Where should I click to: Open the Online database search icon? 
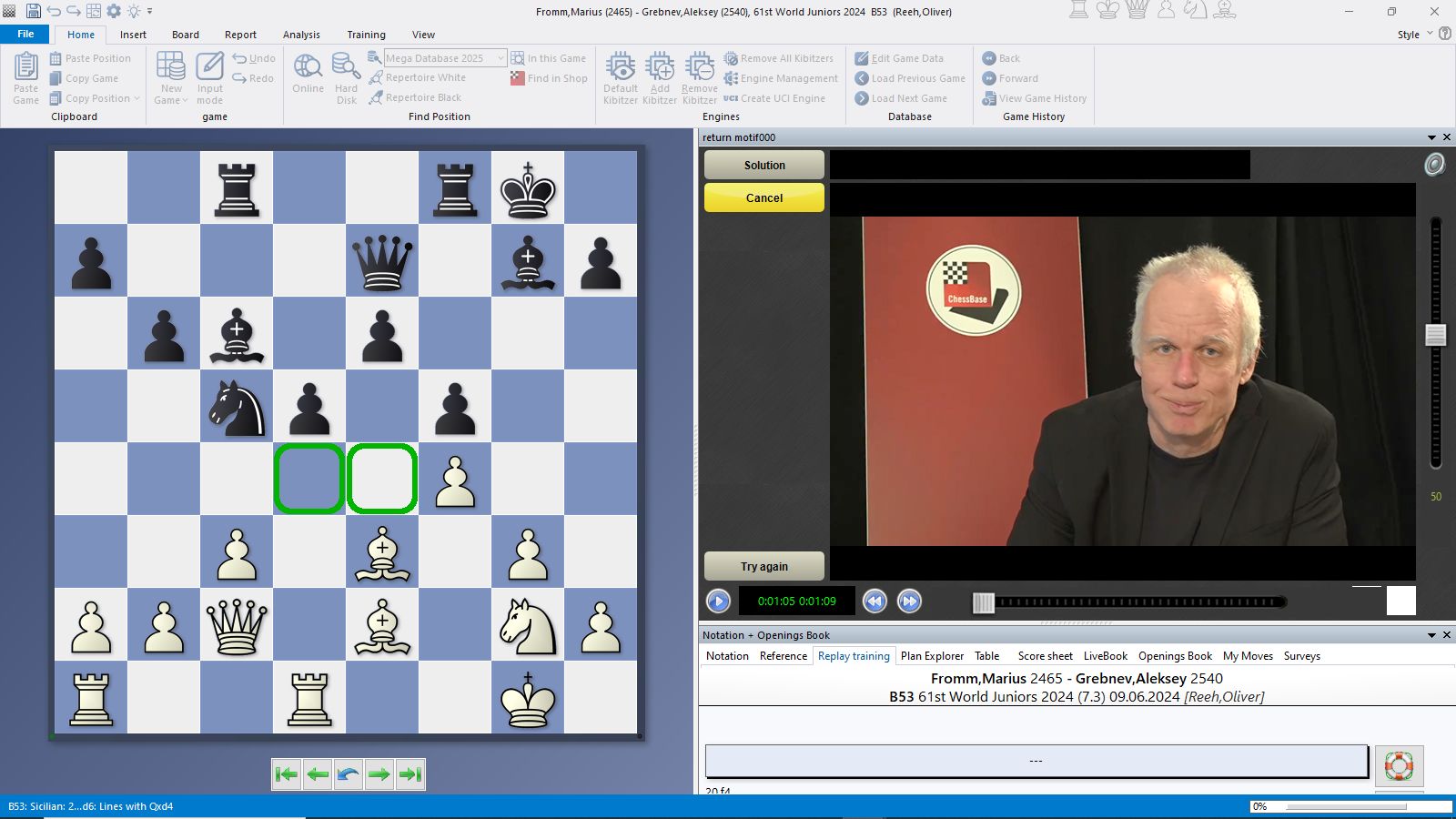[308, 67]
